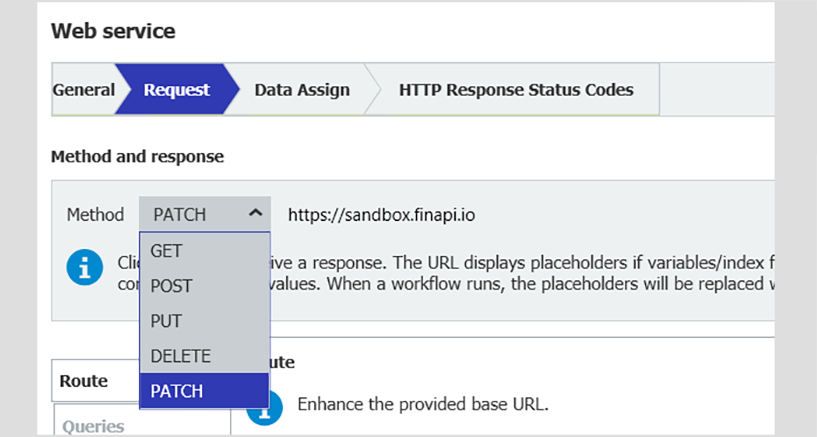Click the Web service dialog title
817x437 pixels.
113,31
